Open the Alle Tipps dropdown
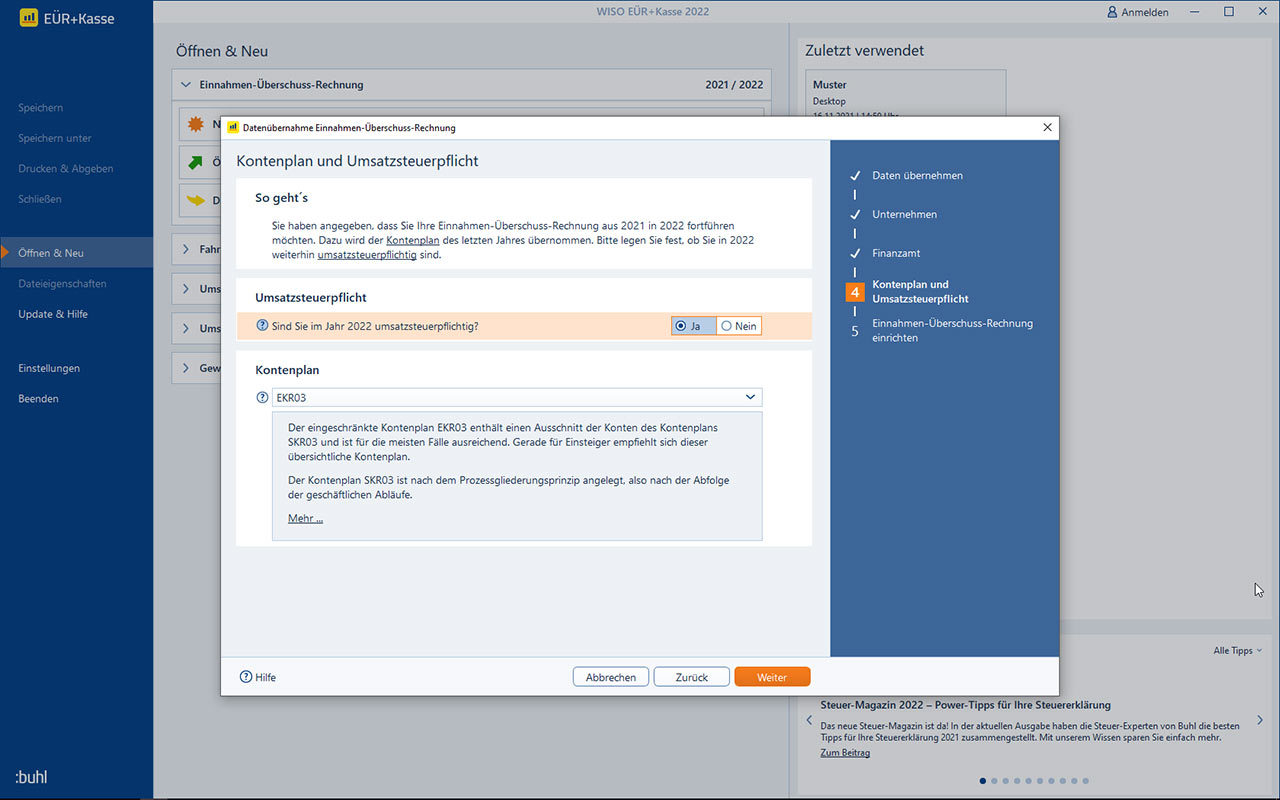The image size is (1280, 800). (1237, 651)
